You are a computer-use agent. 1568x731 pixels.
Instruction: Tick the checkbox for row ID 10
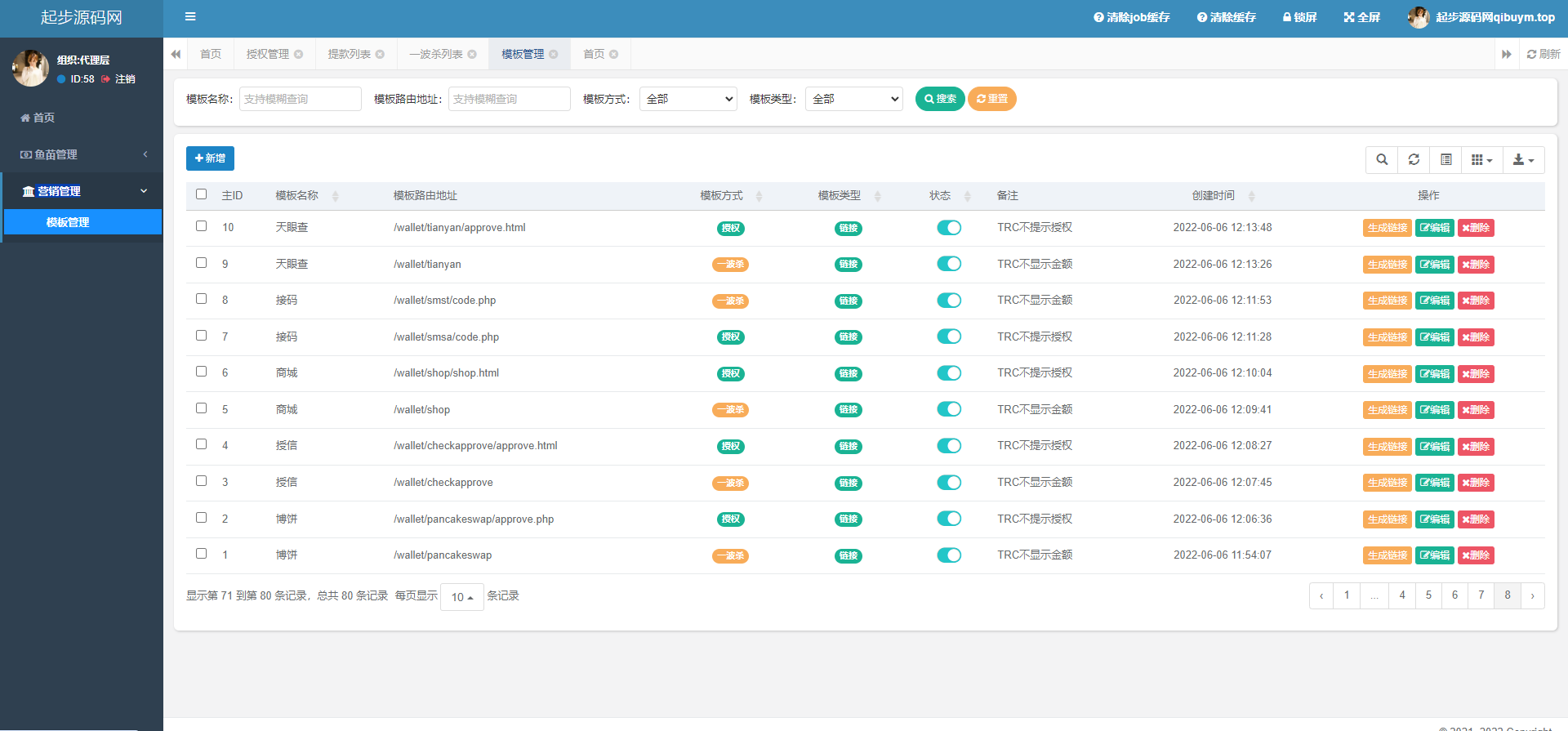point(202,226)
